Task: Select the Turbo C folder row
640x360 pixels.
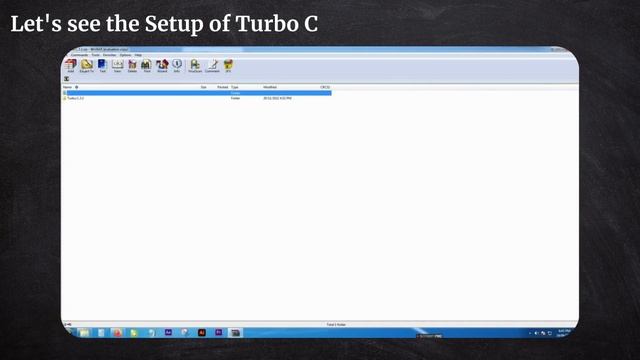Action: tap(197, 98)
